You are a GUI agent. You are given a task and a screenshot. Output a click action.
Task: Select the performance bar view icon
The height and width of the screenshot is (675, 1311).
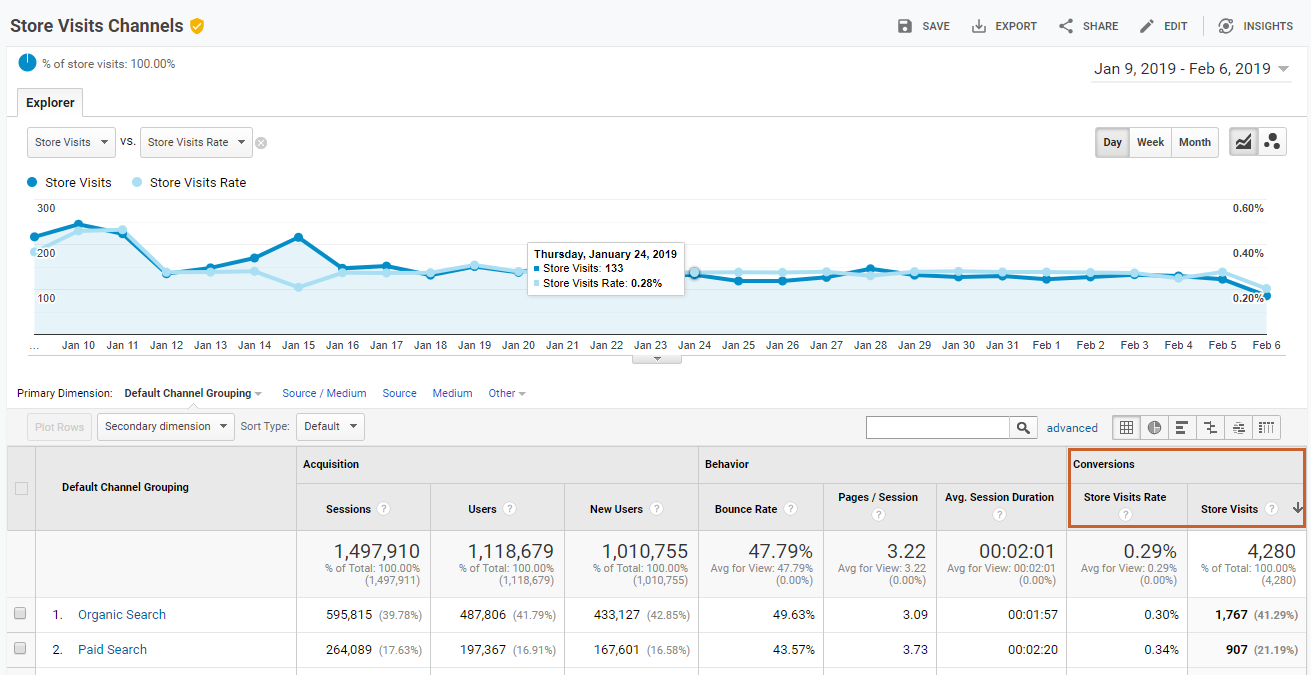pyautogui.click(x=1182, y=427)
